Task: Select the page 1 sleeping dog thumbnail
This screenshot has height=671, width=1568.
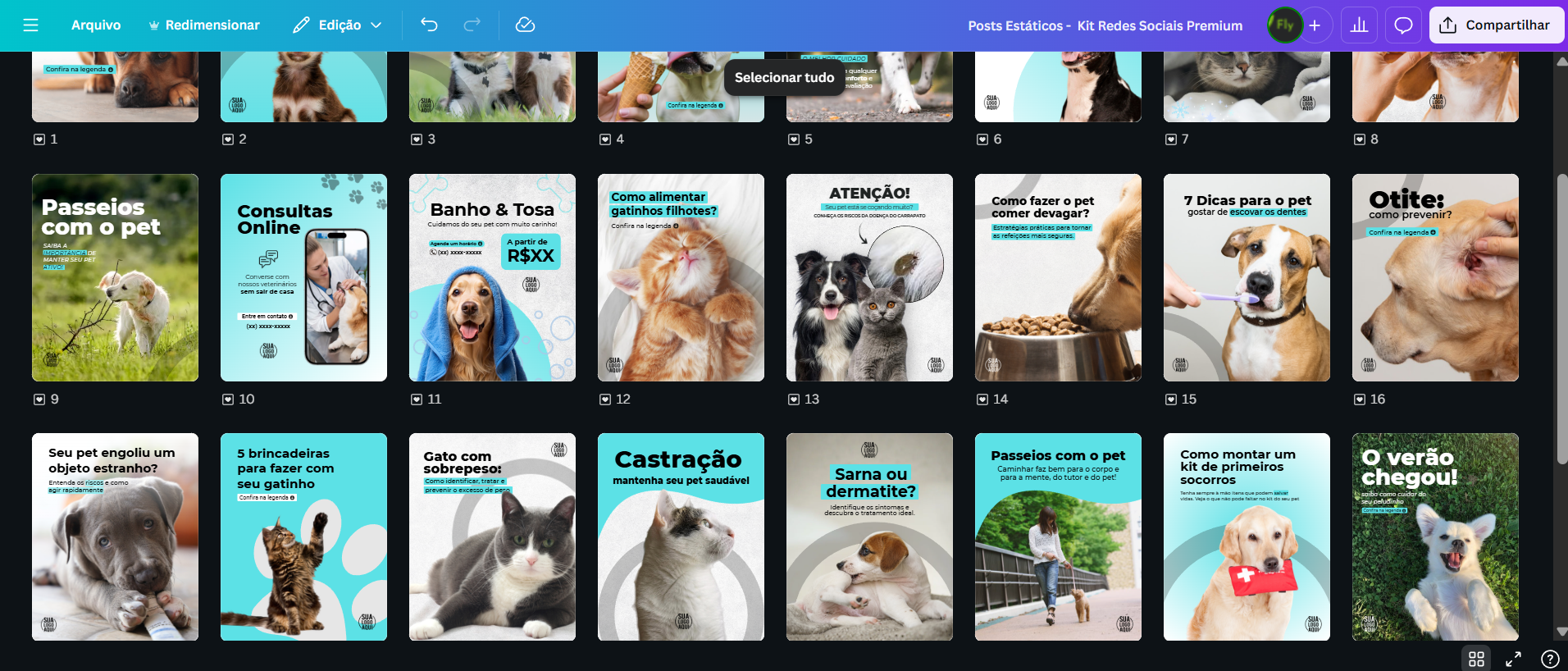Action: (x=115, y=87)
